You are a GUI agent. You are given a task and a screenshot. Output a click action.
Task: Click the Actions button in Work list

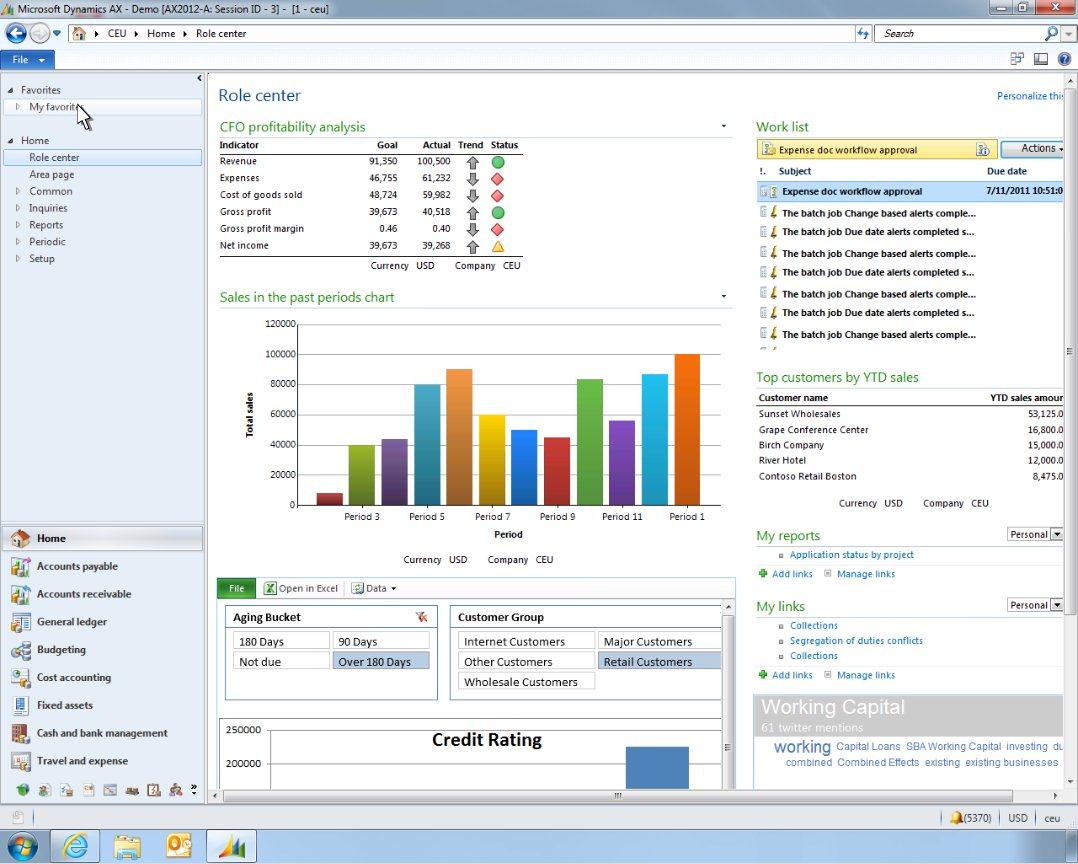pyautogui.click(x=1033, y=148)
